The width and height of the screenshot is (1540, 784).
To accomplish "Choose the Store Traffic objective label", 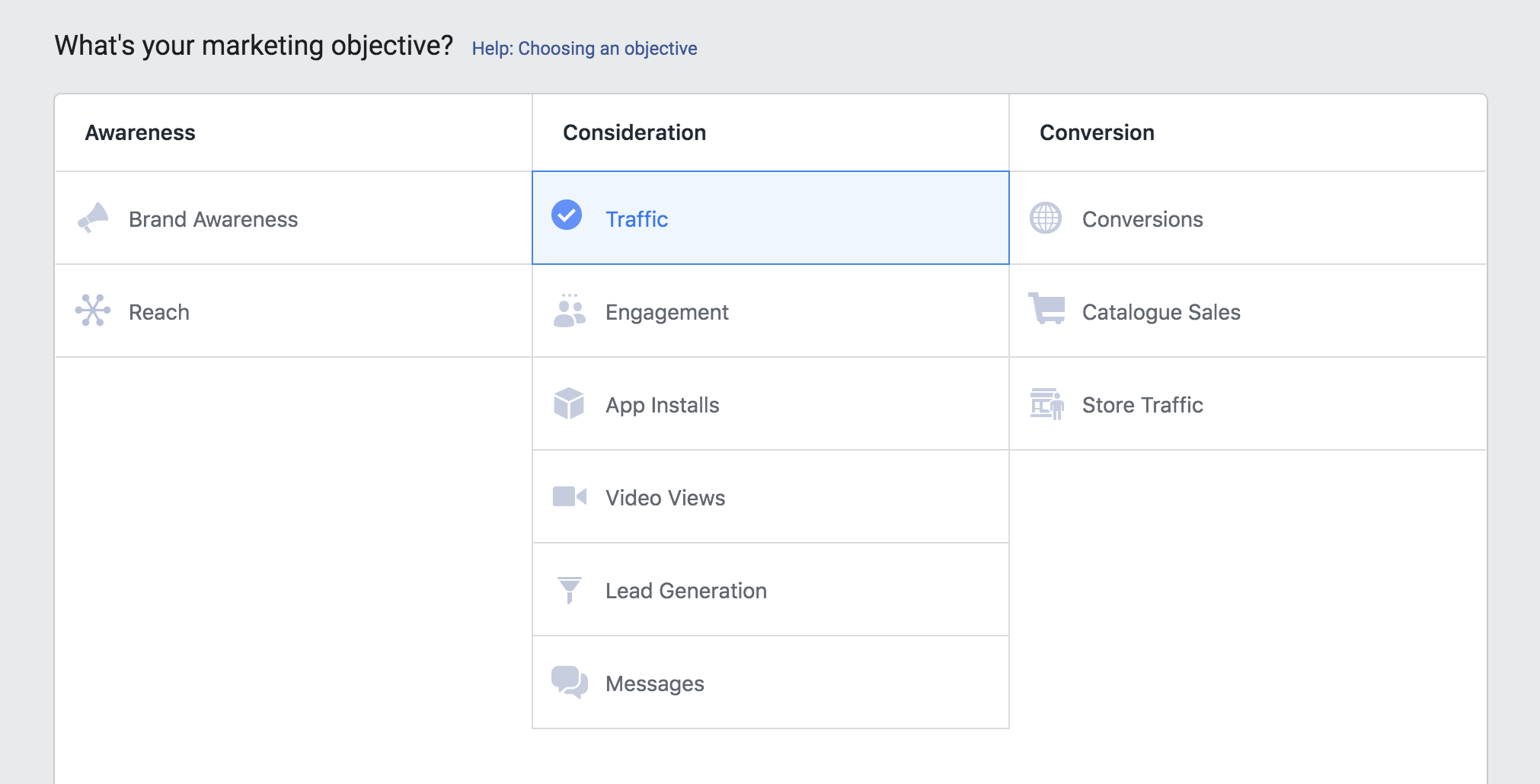I will 1142,405.
